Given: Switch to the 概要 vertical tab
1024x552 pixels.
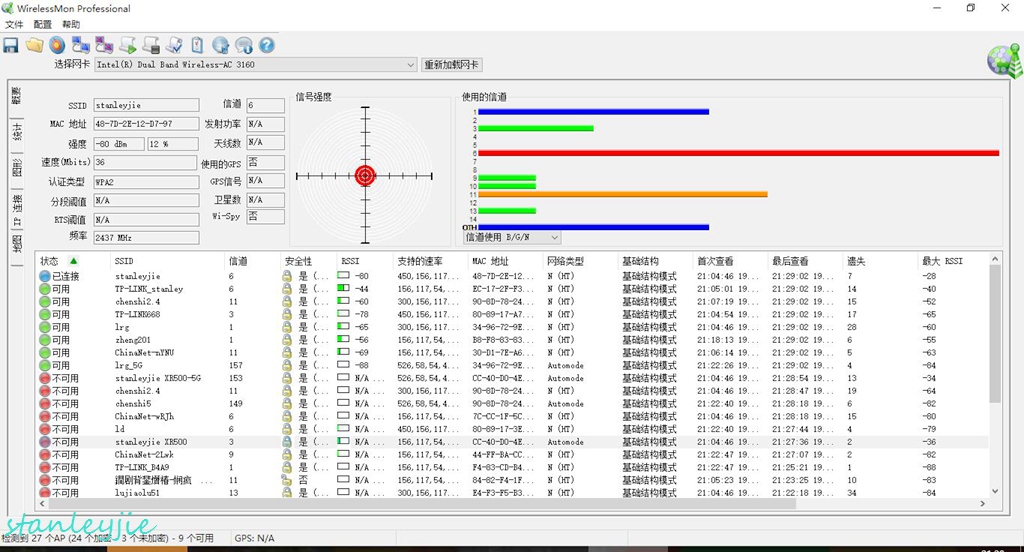Looking at the screenshot, I should 16,95.
